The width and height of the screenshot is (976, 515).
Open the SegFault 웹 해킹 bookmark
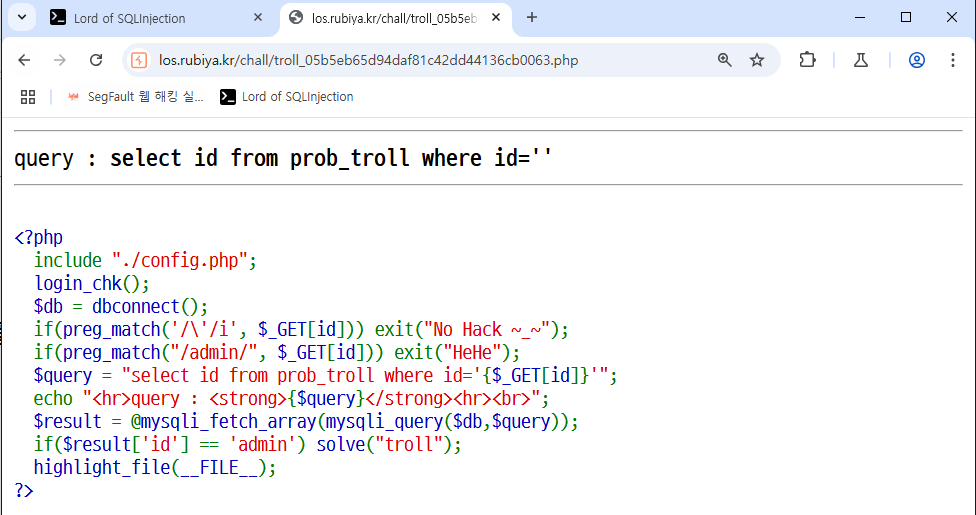coord(136,97)
